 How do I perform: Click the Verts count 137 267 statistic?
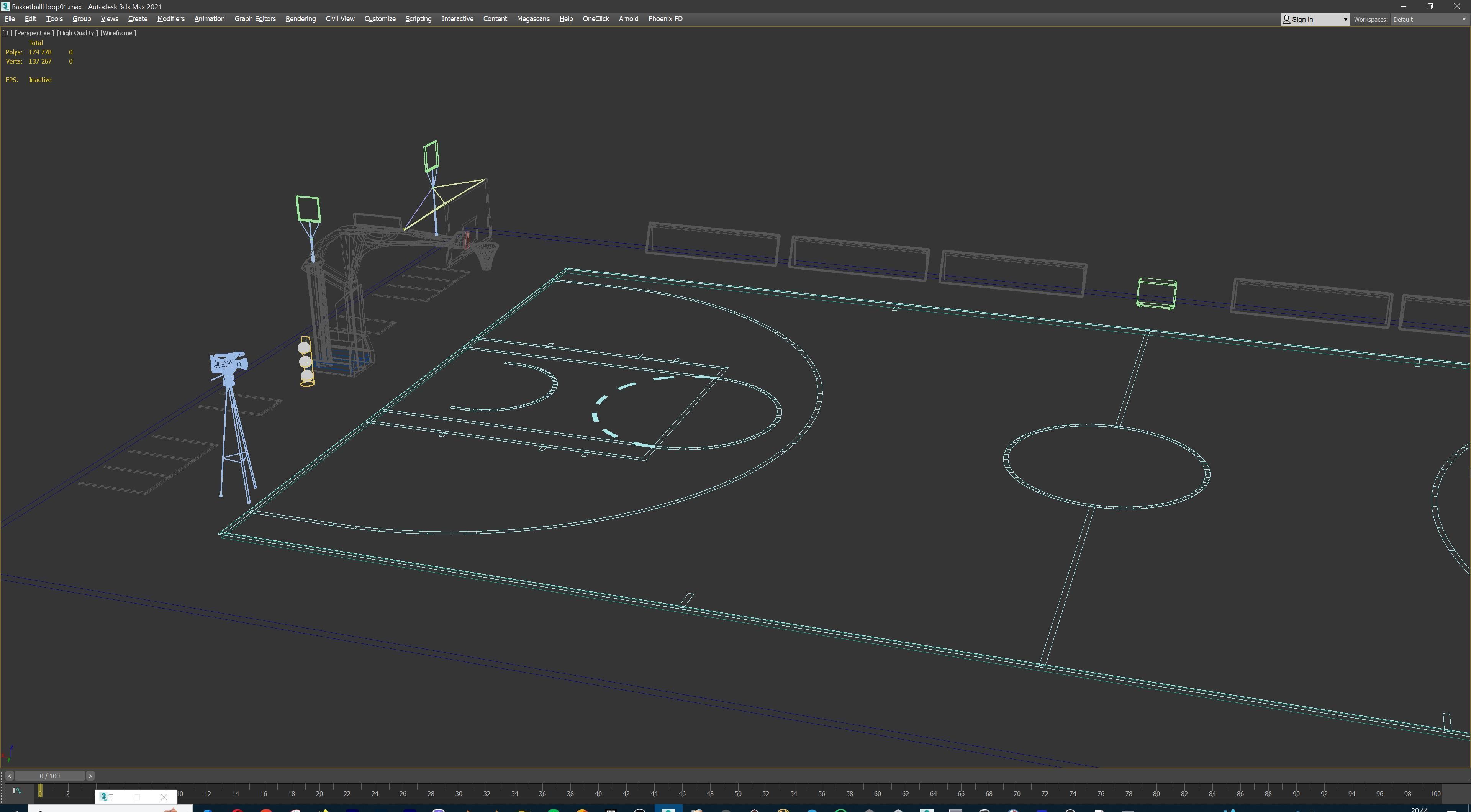pos(40,61)
